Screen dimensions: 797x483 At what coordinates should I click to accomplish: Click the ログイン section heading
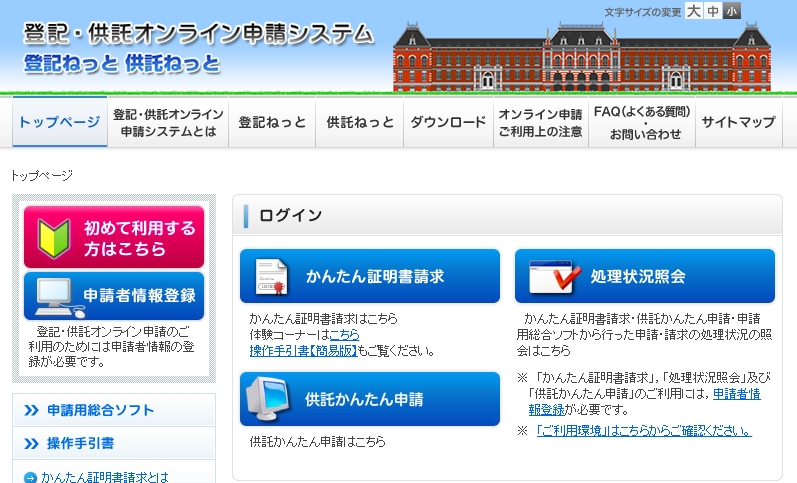click(x=291, y=216)
